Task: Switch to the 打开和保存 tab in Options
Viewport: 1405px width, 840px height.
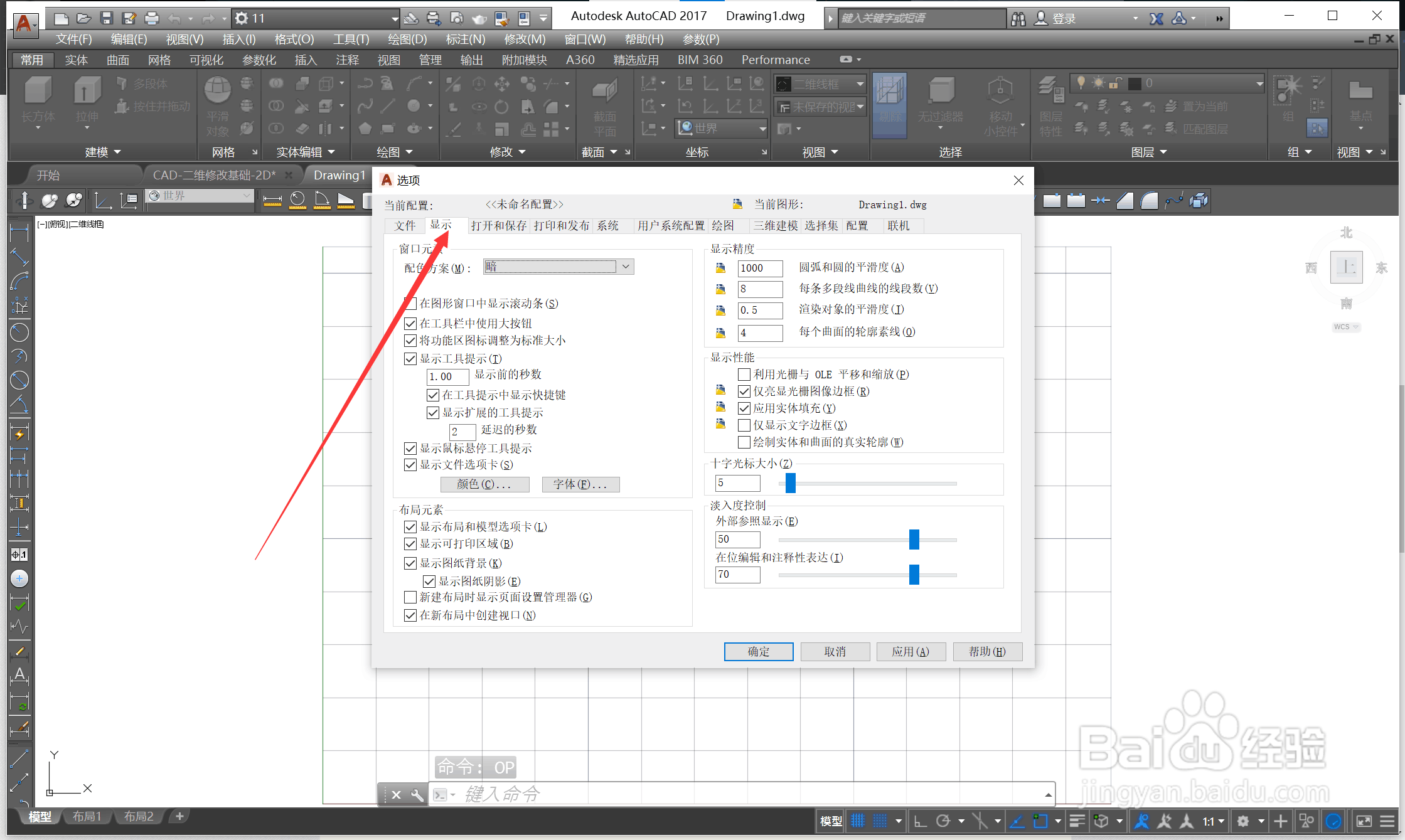Action: click(x=499, y=226)
